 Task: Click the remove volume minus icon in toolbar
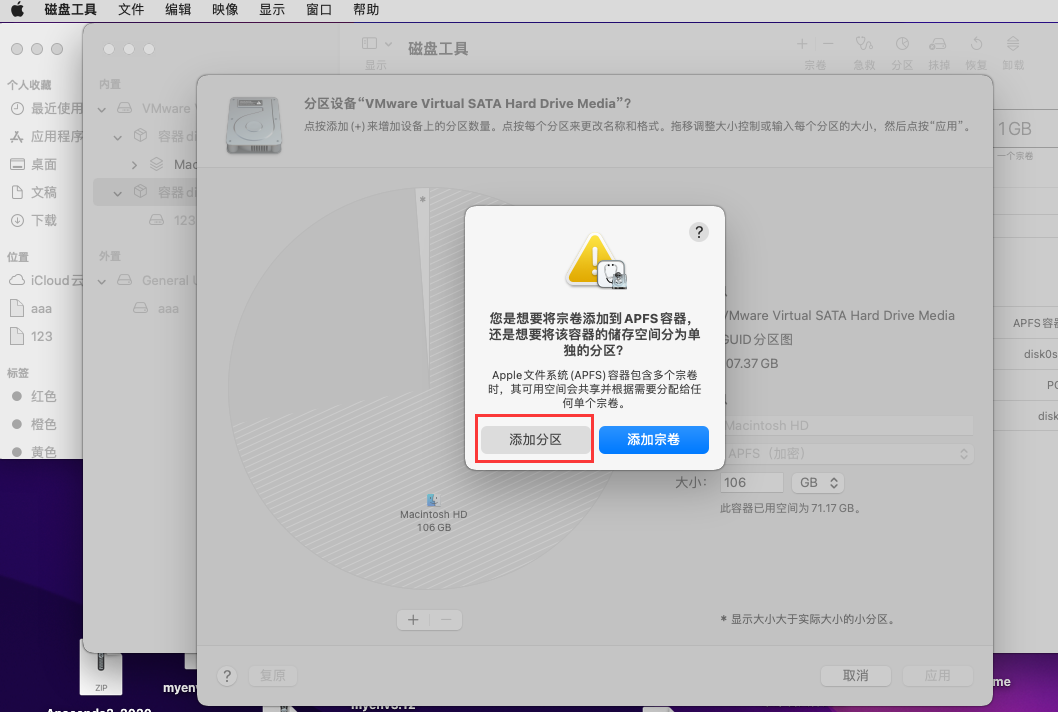(828, 44)
